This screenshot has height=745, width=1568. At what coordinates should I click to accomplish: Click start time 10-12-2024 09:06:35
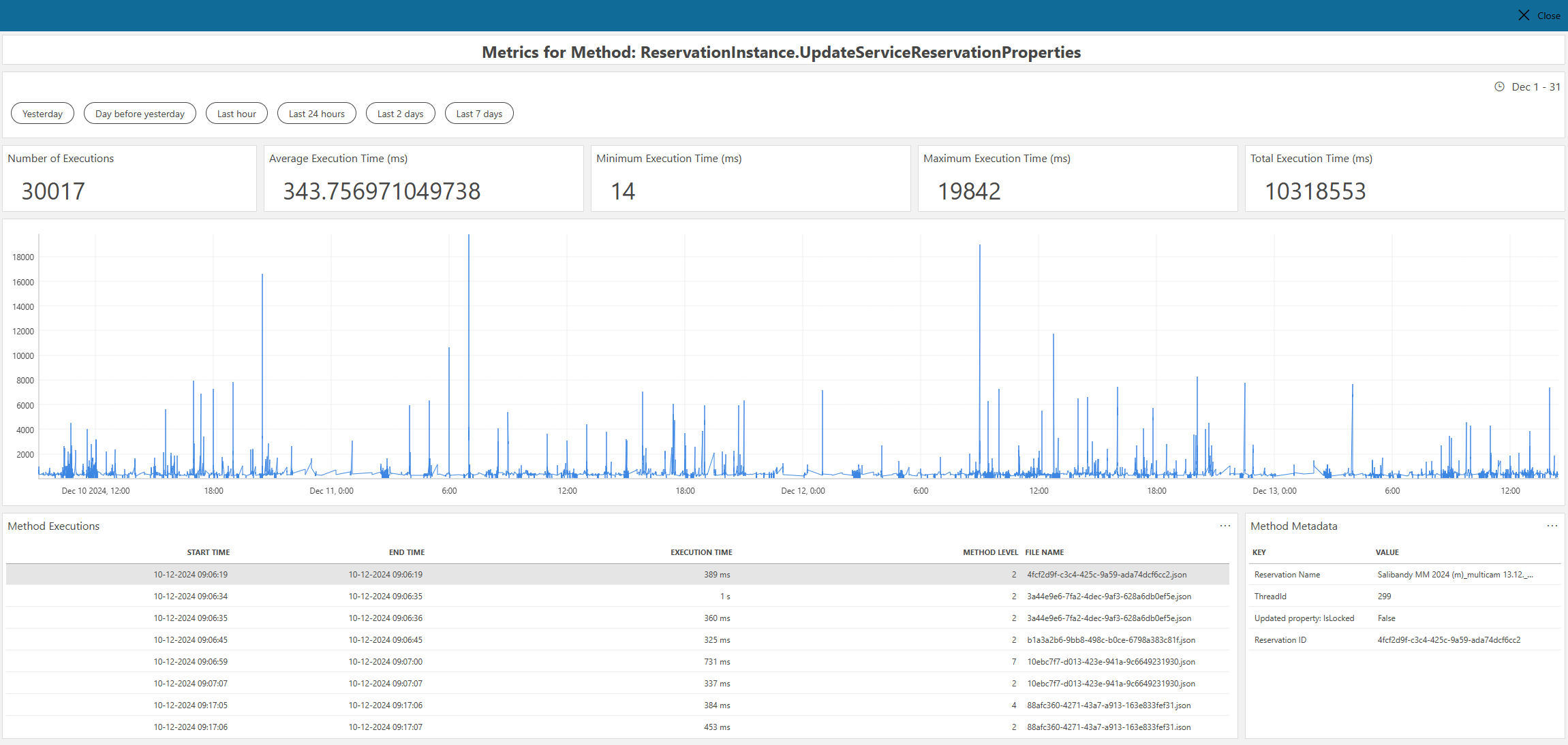(190, 618)
